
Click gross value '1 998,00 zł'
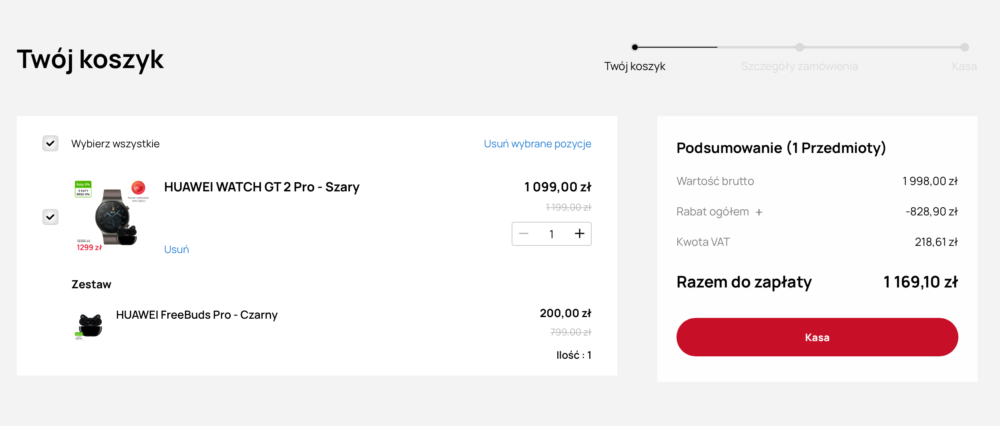coord(930,181)
